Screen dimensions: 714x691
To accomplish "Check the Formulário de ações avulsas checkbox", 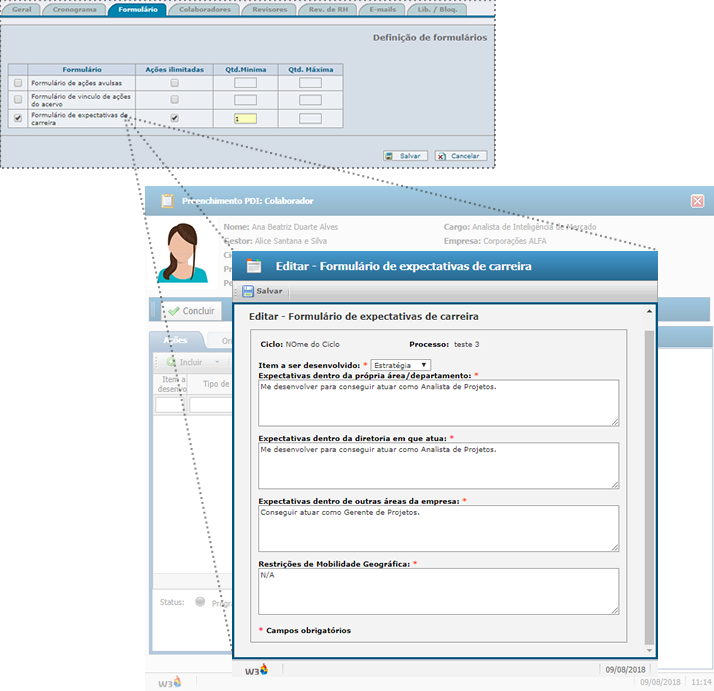I will click(17, 82).
